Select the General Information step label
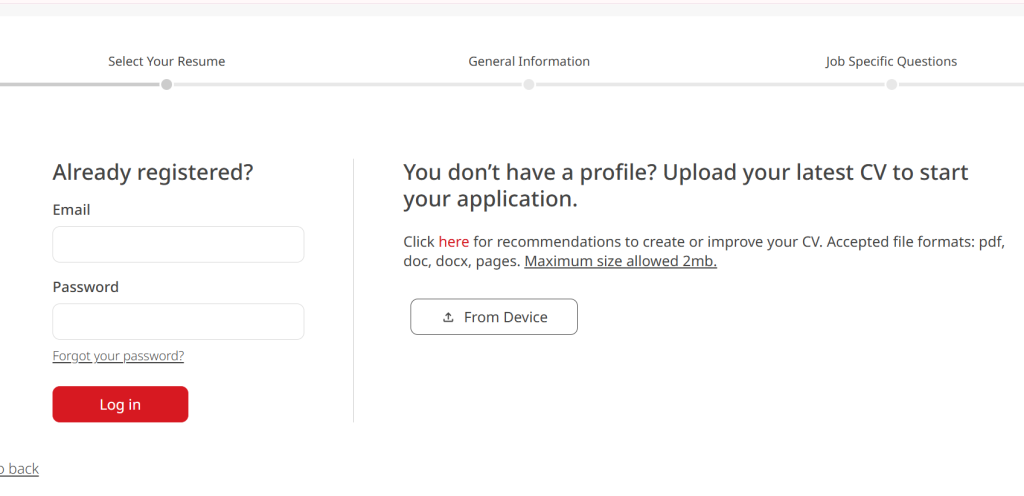Image resolution: width=1024 pixels, height=496 pixels. point(529,61)
